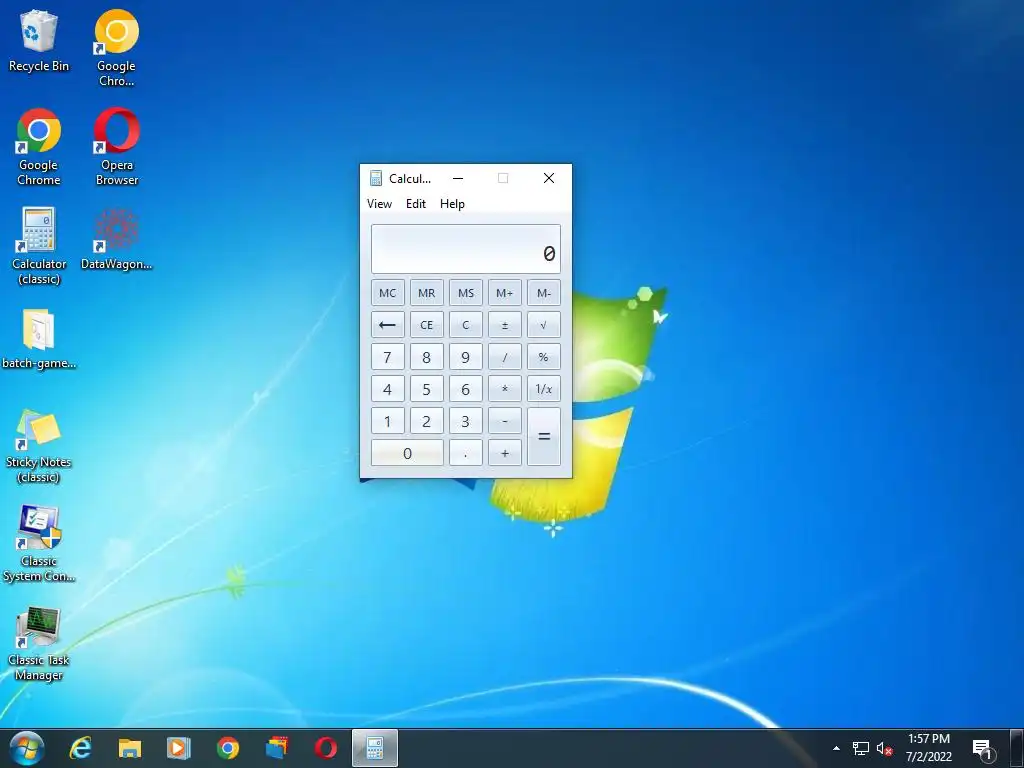Image resolution: width=1024 pixels, height=768 pixels.
Task: Click the digit 9 button
Action: 466,357
